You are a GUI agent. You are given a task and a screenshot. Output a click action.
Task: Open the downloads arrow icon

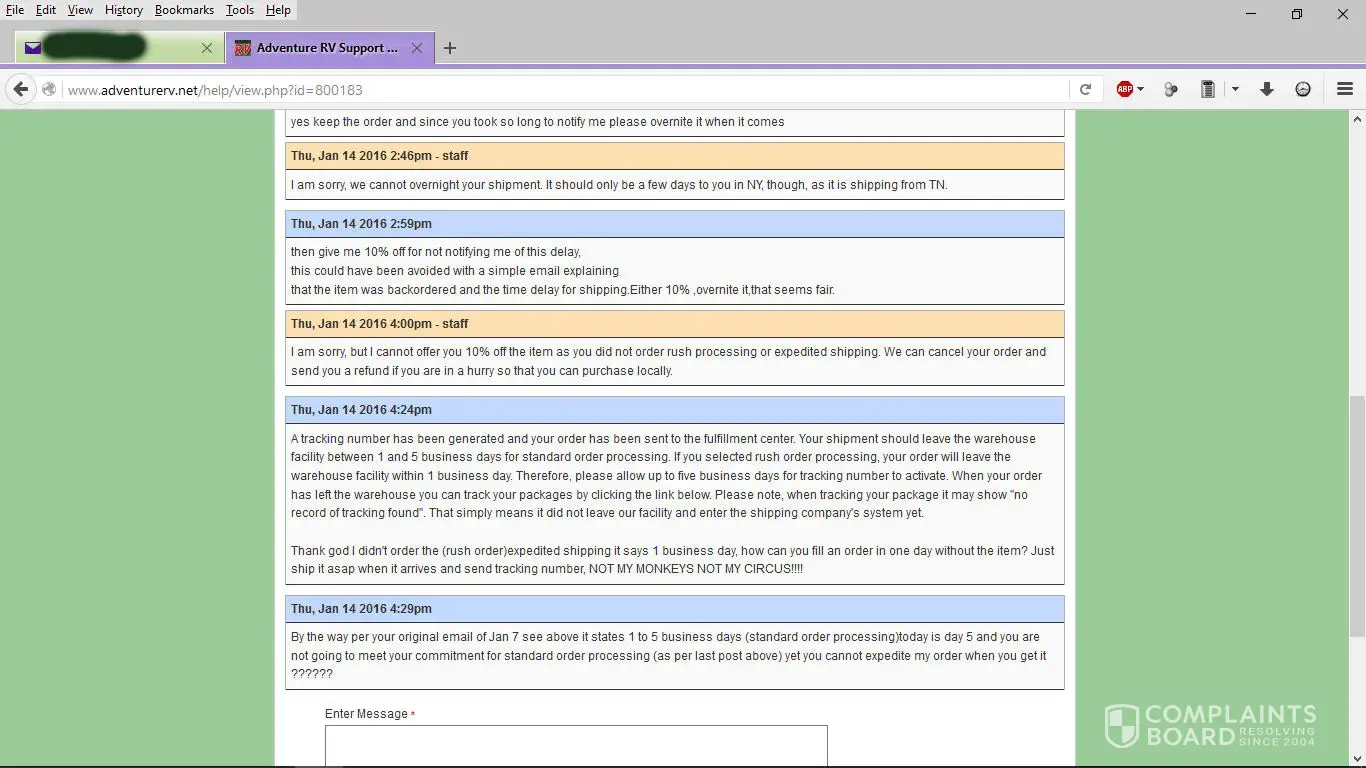[x=1266, y=89]
